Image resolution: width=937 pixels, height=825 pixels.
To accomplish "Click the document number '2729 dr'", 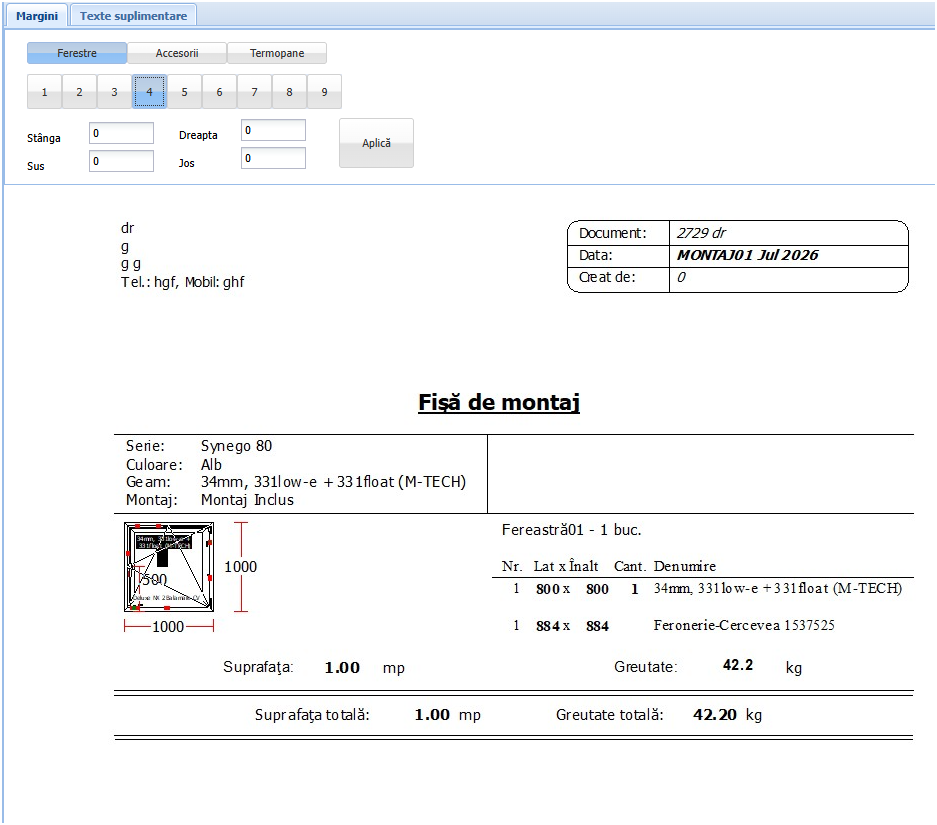I will click(x=701, y=233).
